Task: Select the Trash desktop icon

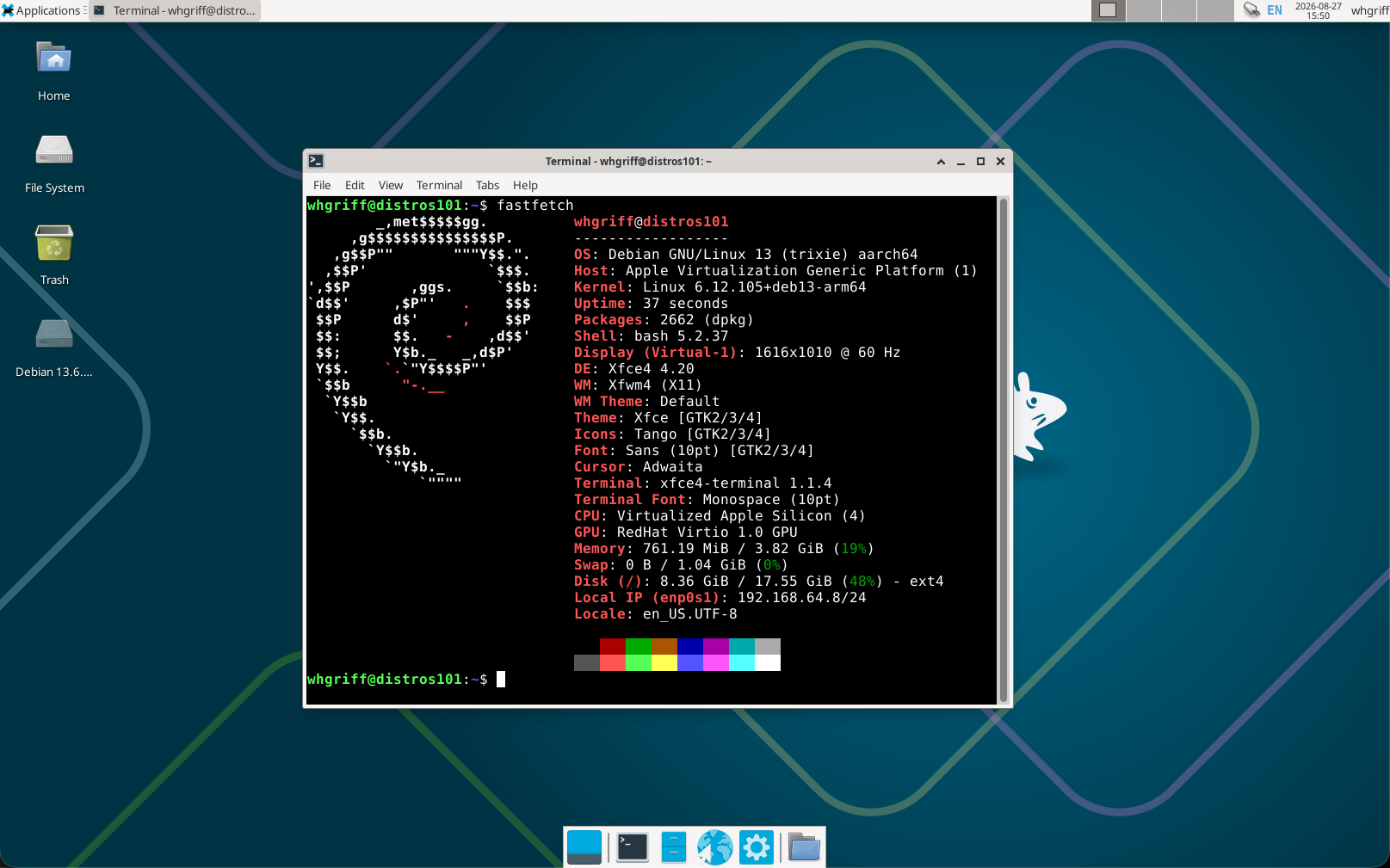Action: (54, 255)
